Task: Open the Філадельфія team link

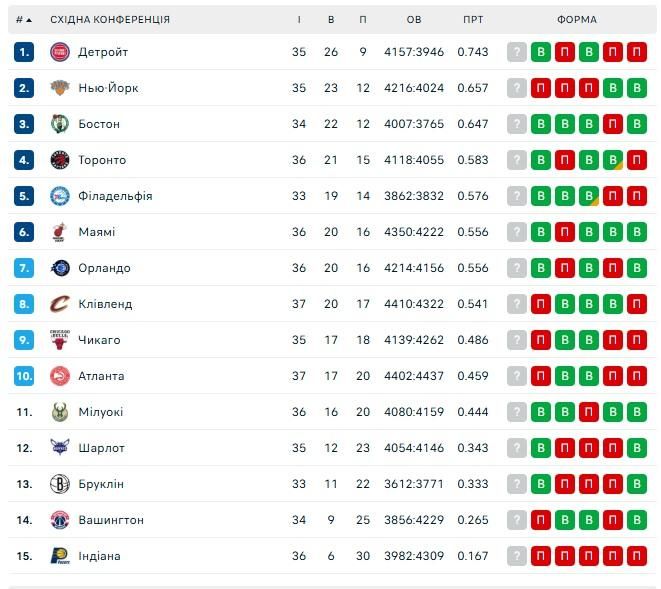Action: point(115,196)
